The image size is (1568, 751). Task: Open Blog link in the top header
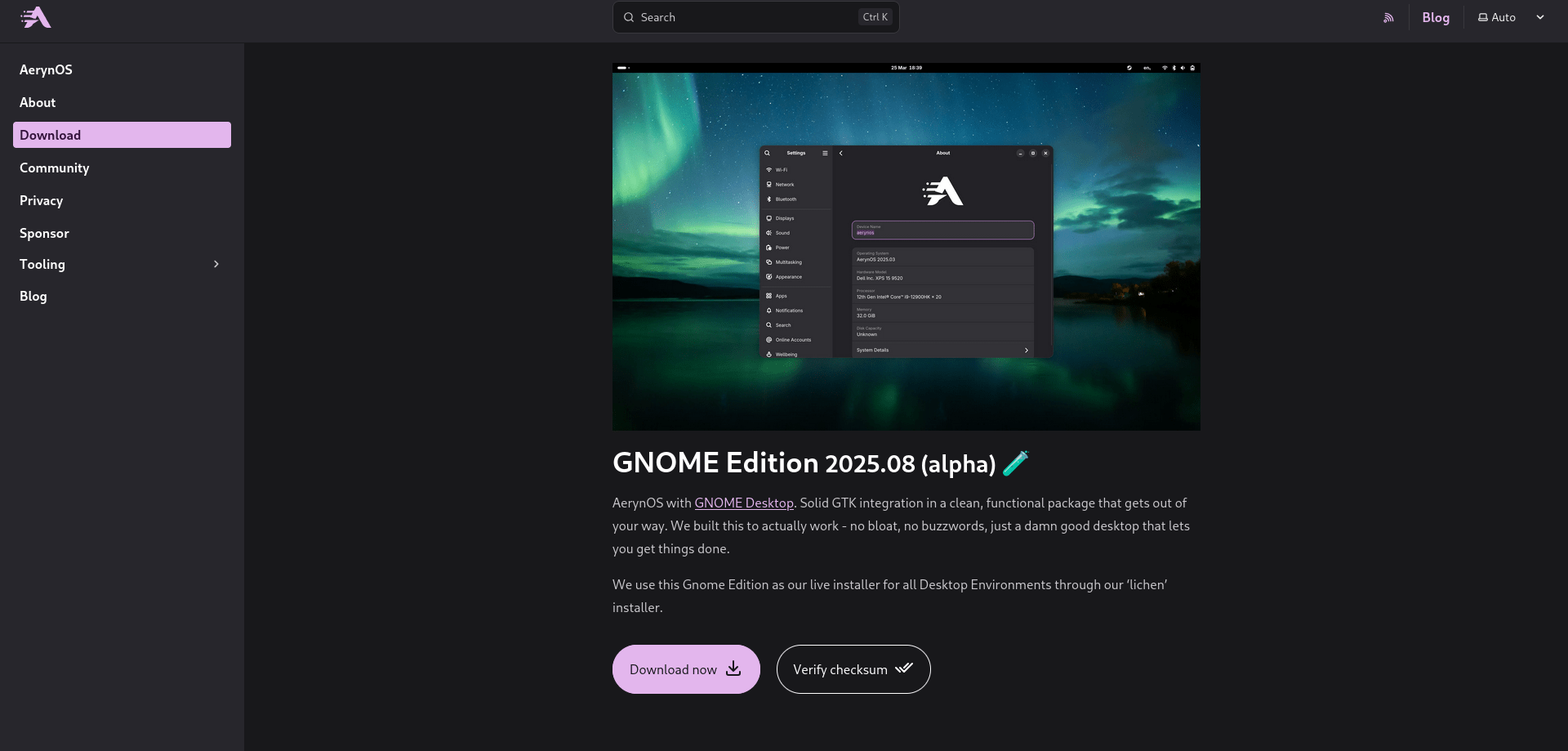point(1435,17)
